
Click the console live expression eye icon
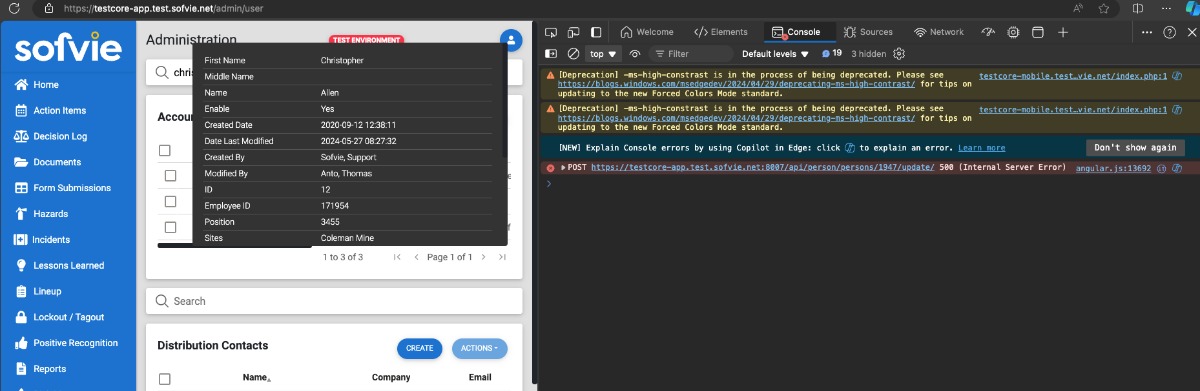coord(634,54)
